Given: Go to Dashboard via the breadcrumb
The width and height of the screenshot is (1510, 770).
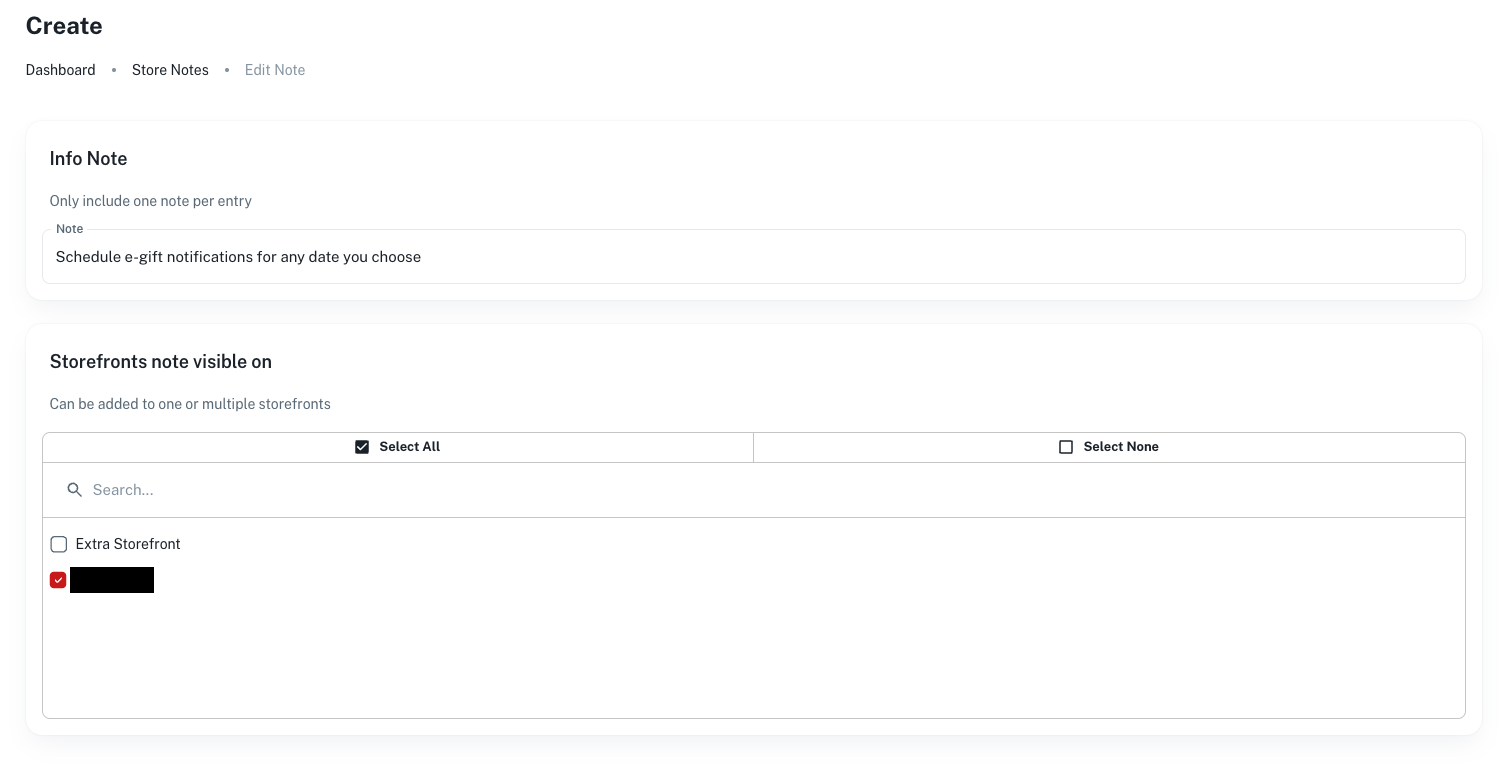Looking at the screenshot, I should coord(61,70).
